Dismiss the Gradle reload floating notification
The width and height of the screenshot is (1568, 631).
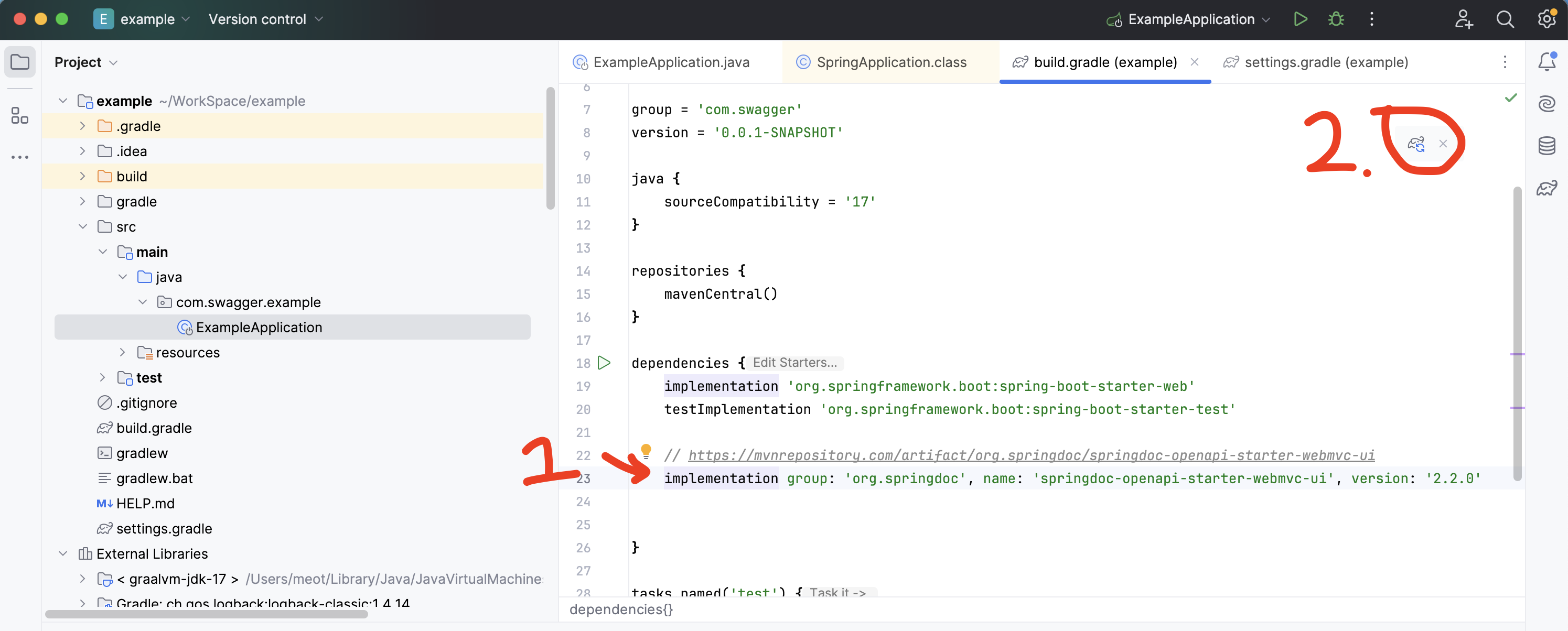(x=1443, y=144)
